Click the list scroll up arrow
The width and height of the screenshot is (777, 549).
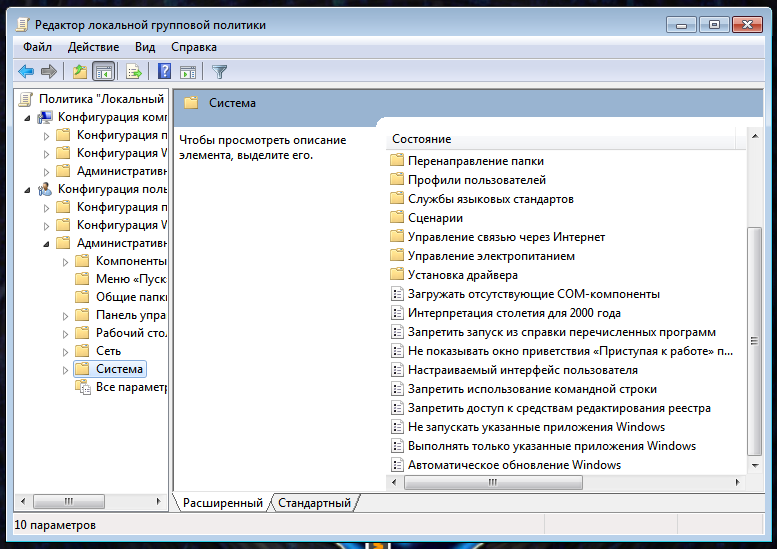pyautogui.click(x=755, y=136)
